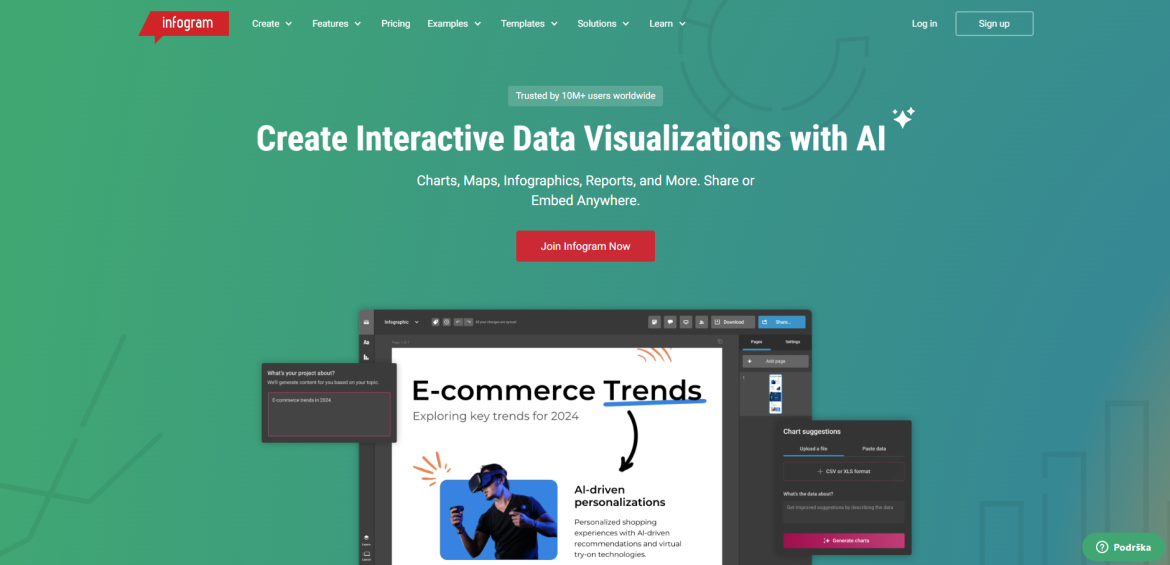Image resolution: width=1170 pixels, height=565 pixels.
Task: Click the duplicate page icon above canvas
Action: pos(720,341)
